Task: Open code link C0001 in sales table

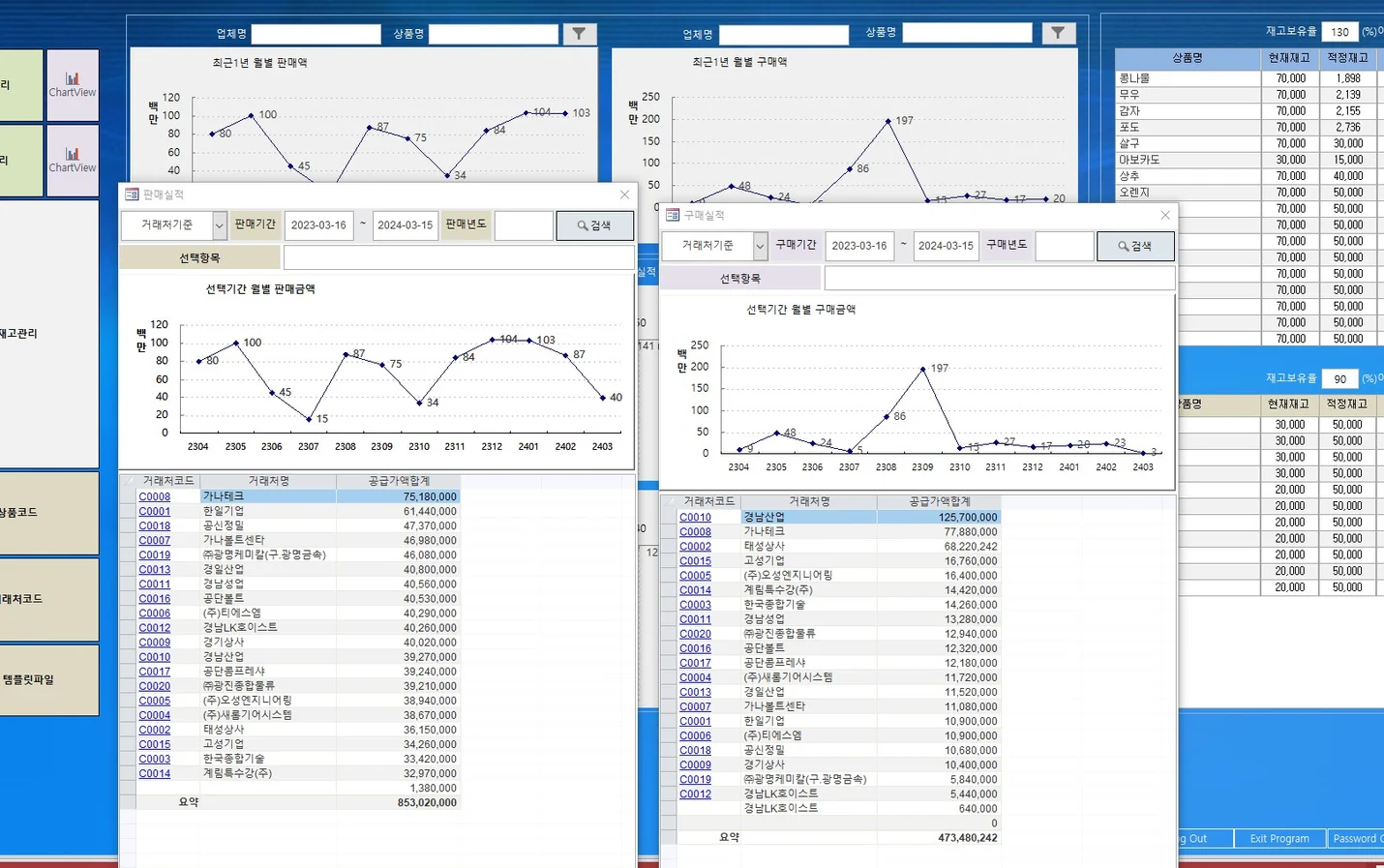Action: [x=154, y=511]
